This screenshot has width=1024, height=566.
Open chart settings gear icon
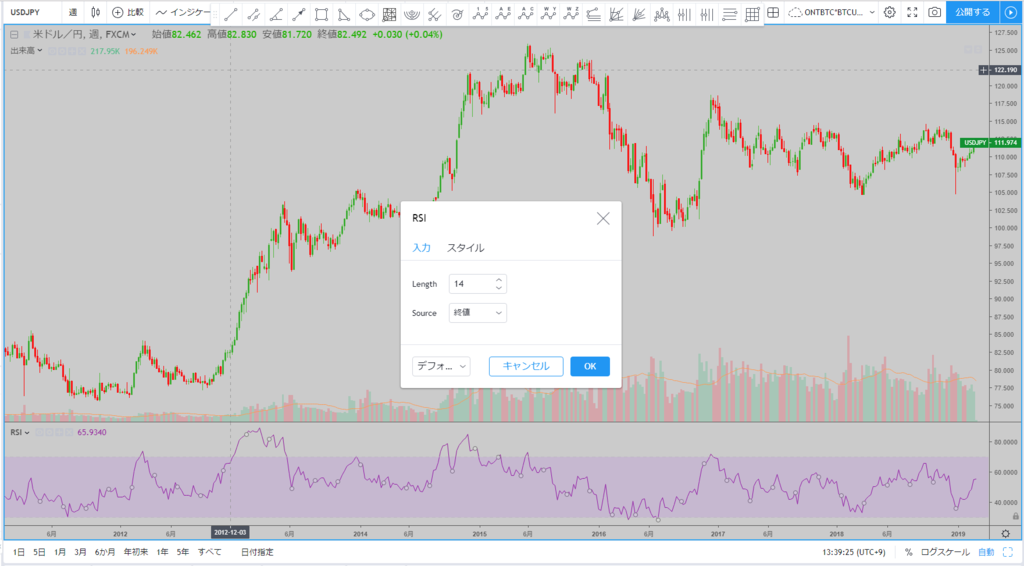889,12
